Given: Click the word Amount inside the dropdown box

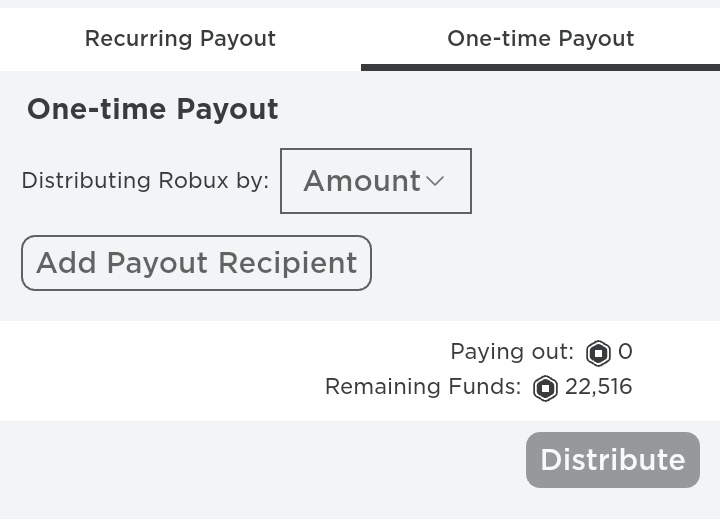Looking at the screenshot, I should point(362,181).
